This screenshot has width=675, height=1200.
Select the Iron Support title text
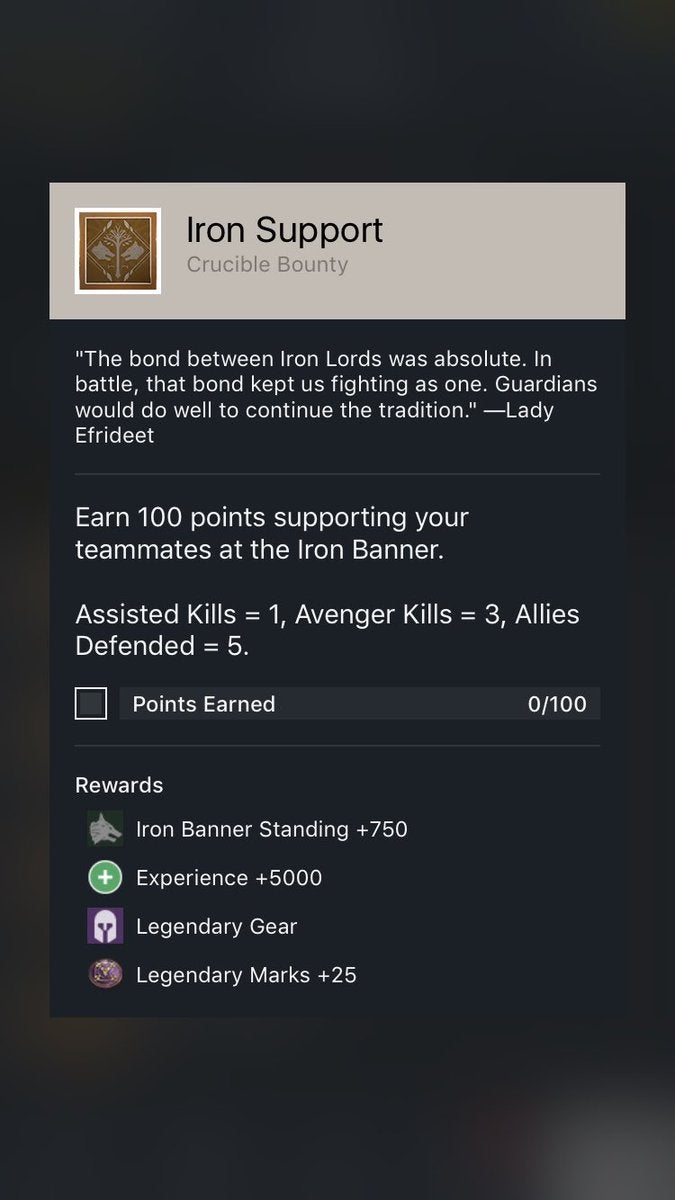coord(284,230)
